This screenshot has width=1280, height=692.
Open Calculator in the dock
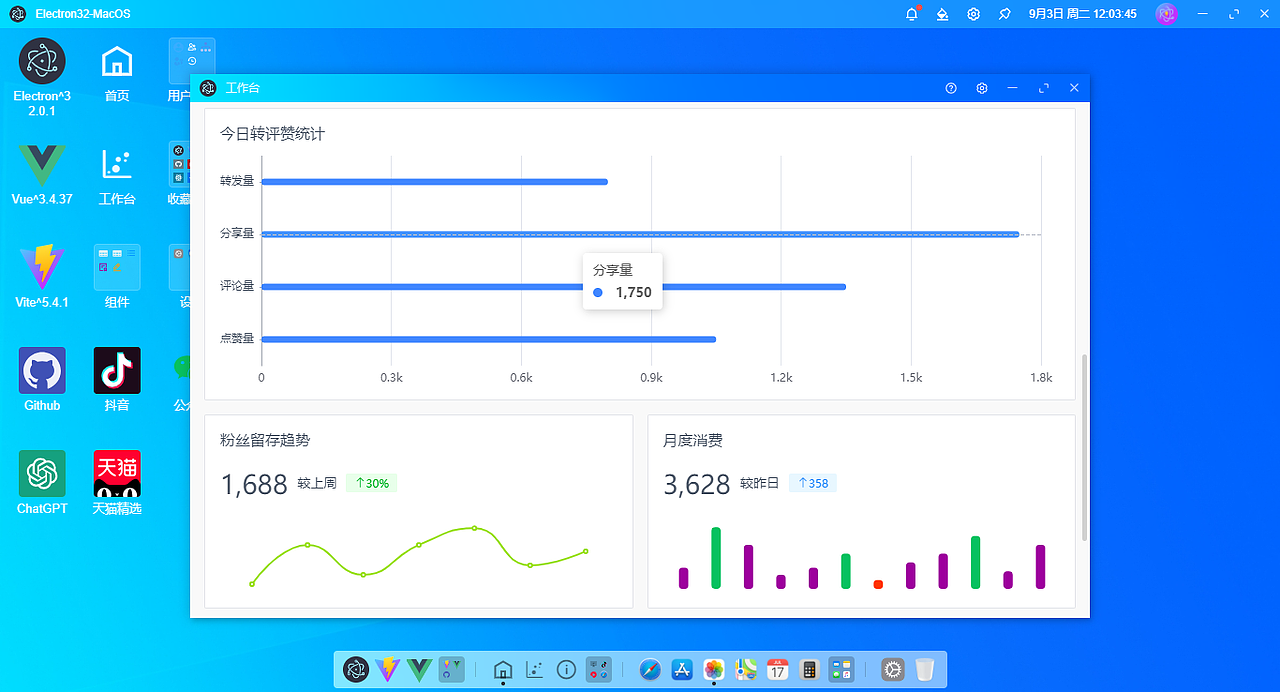(x=809, y=669)
